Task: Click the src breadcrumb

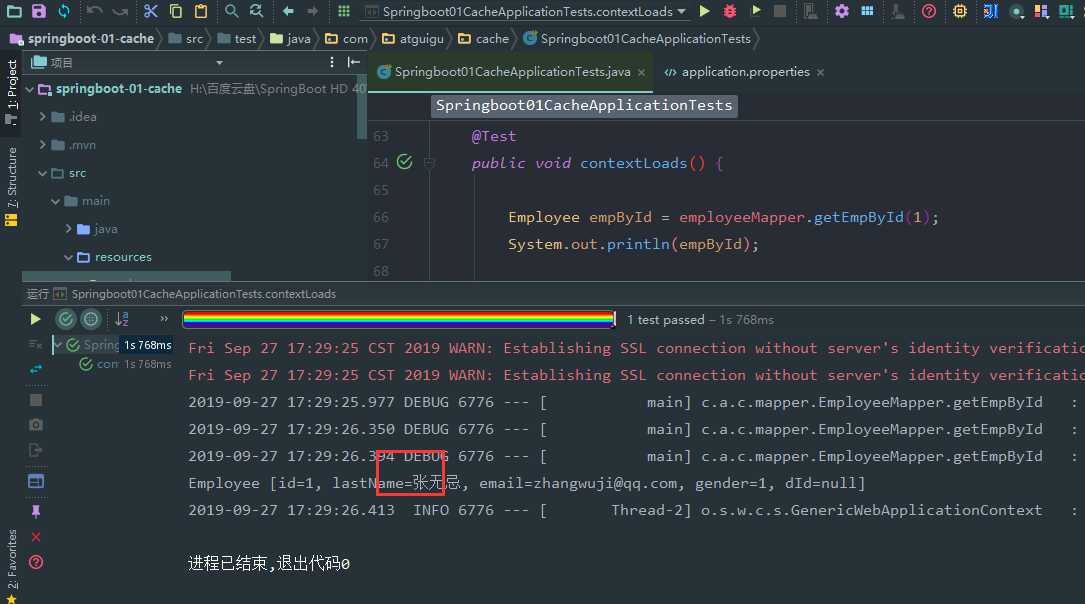Action: [x=186, y=39]
